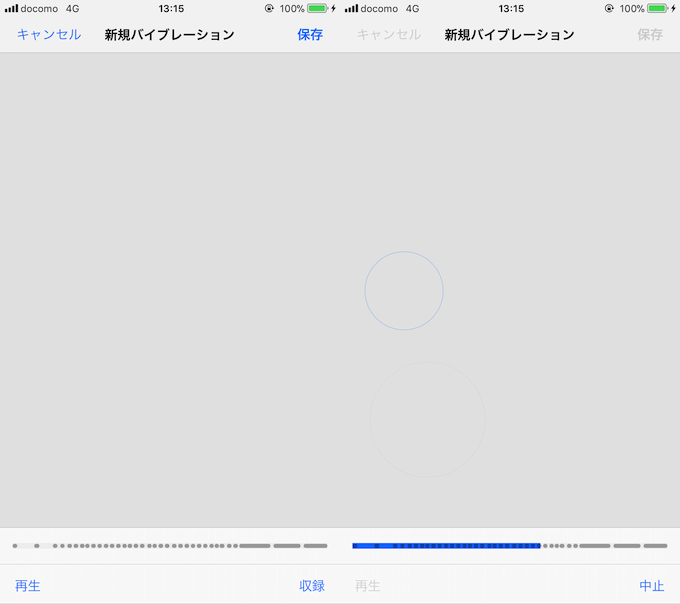The width and height of the screenshot is (680, 604).
Task: Click the right screen's battery icon
Action: click(x=658, y=9)
